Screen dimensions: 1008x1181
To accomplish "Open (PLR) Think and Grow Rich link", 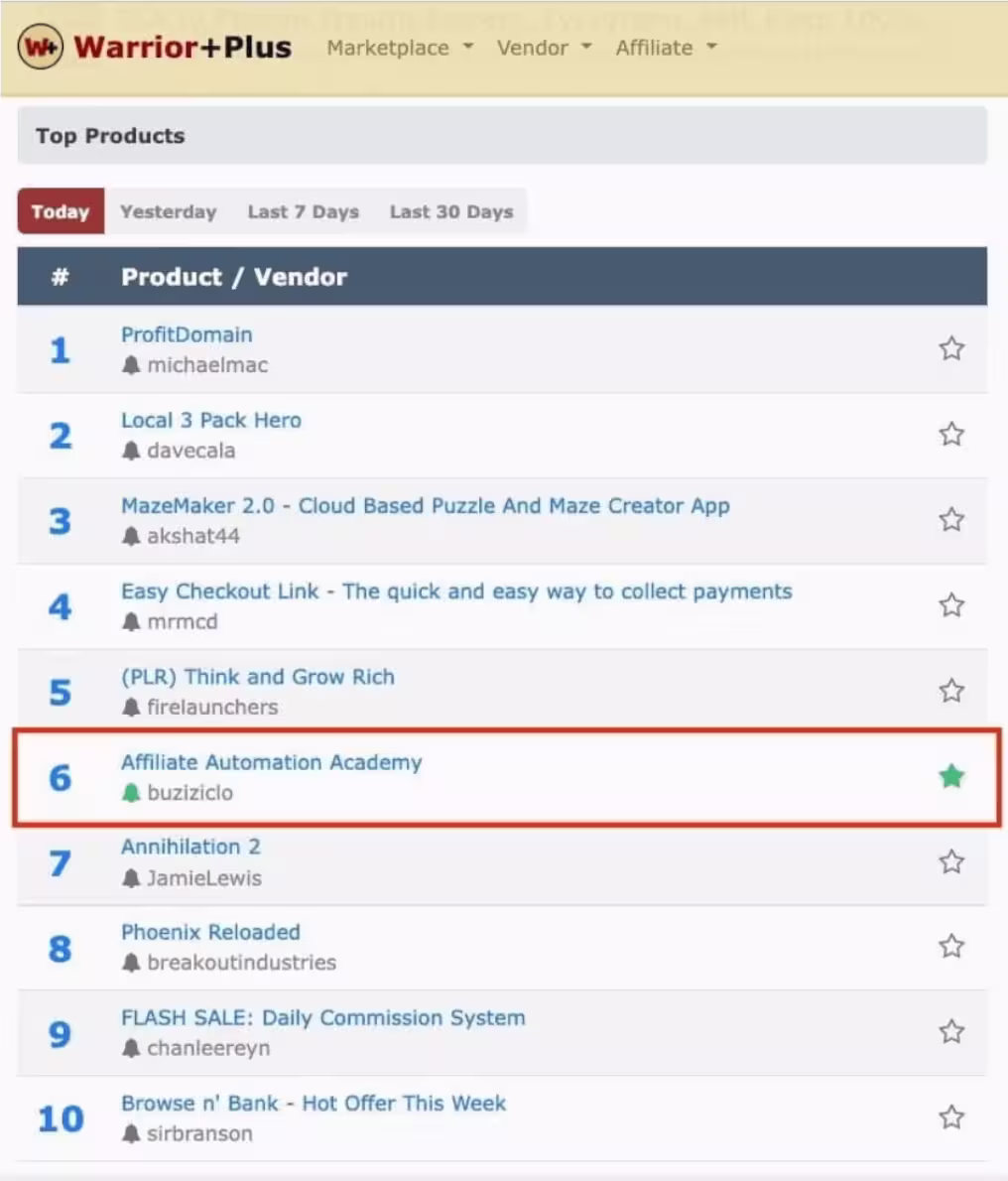I will click(x=258, y=677).
